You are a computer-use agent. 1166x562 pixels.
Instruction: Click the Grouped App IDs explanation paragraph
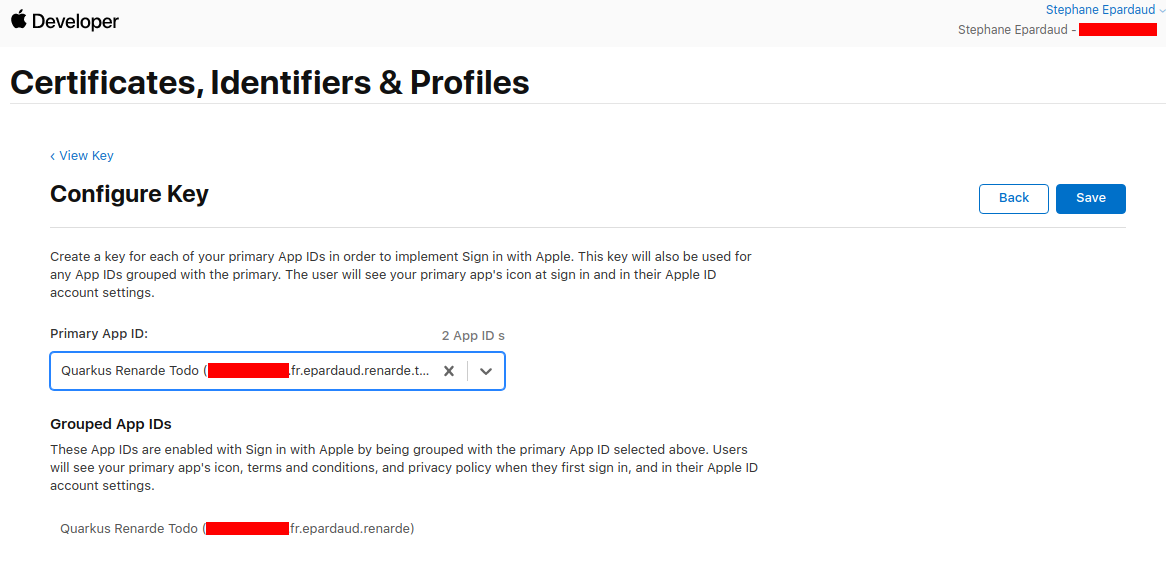pyautogui.click(x=398, y=468)
